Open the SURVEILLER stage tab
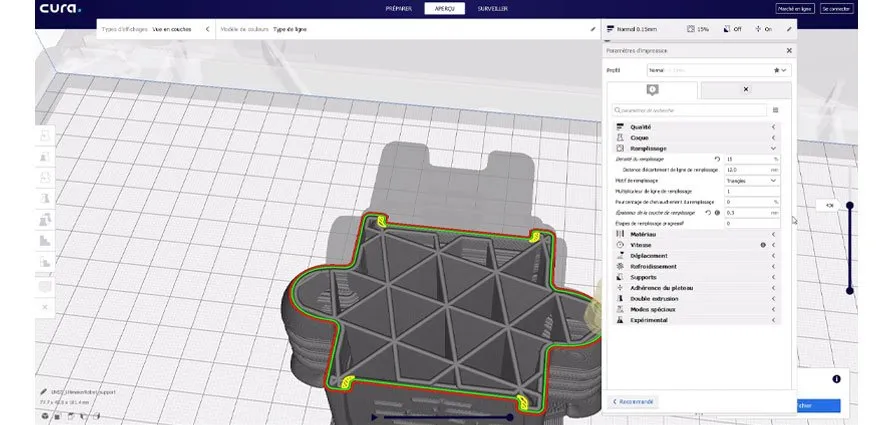Screen dimensions: 893x425 point(493,9)
